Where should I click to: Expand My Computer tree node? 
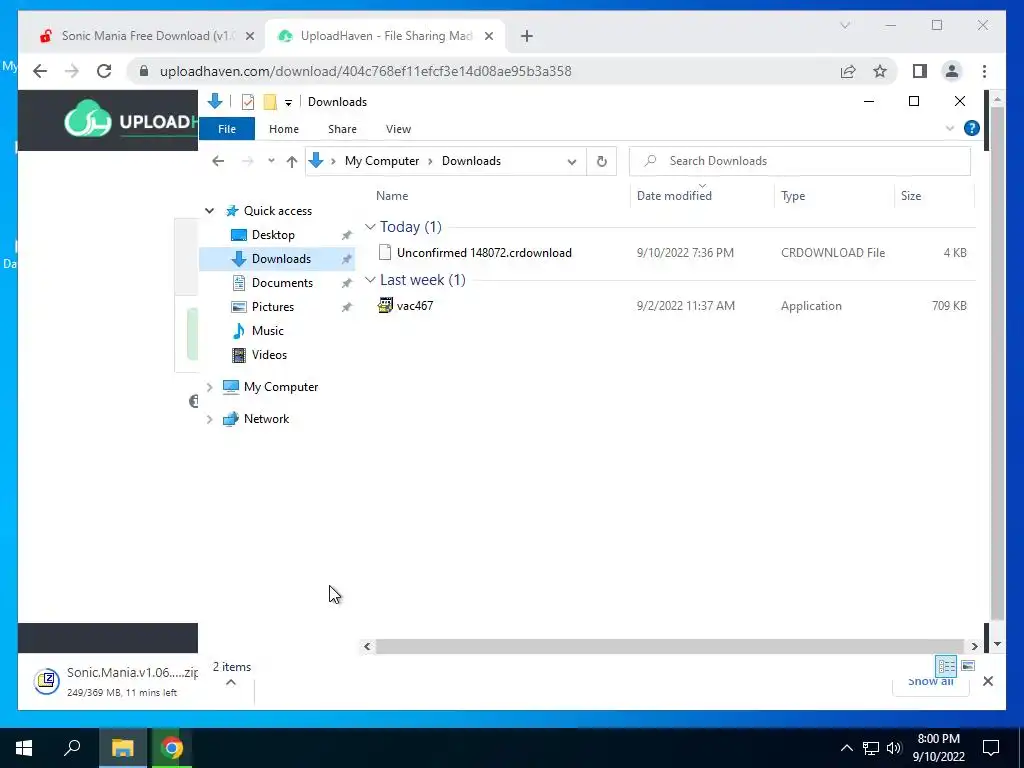[210, 387]
